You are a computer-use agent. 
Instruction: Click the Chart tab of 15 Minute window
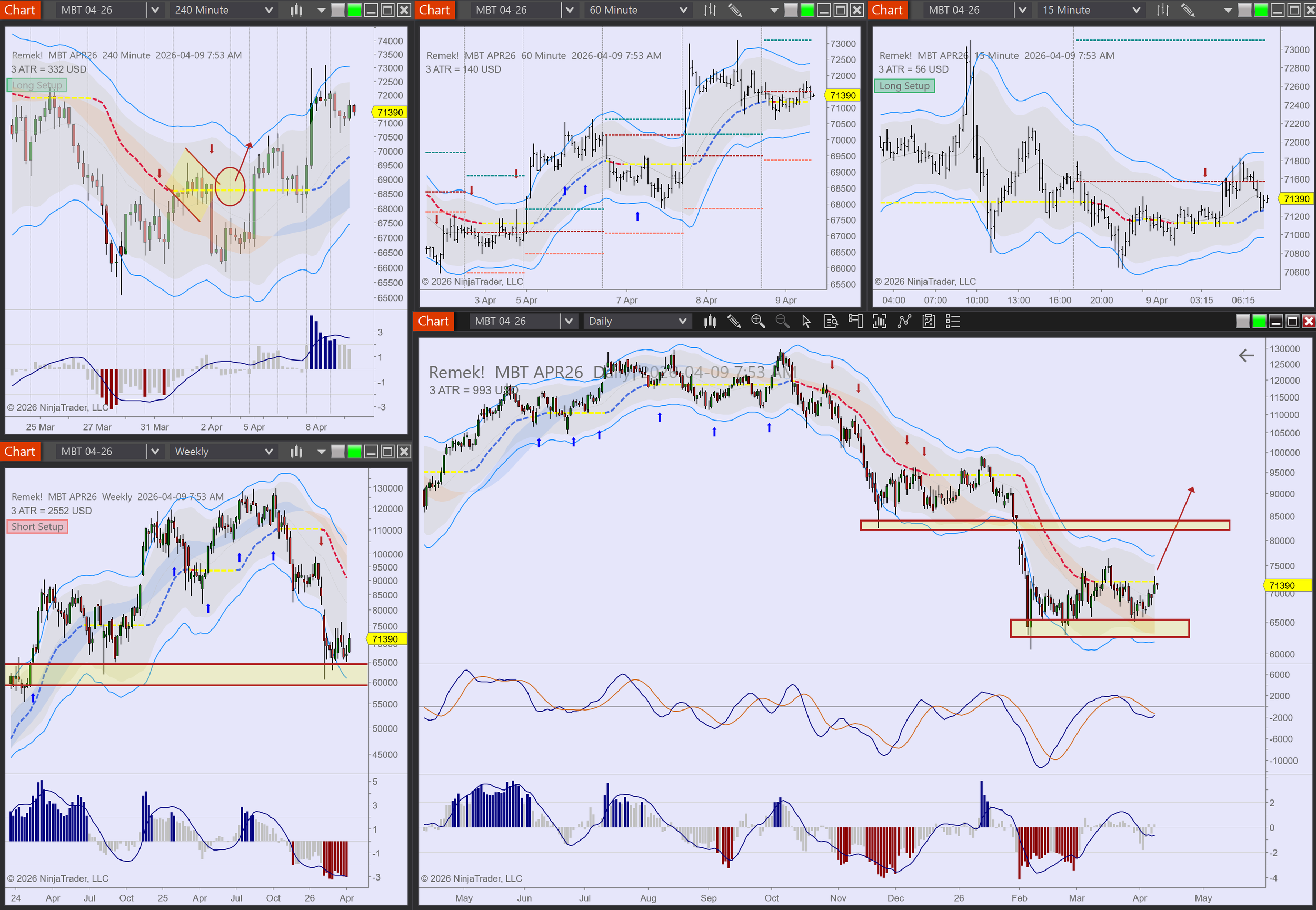886,11
